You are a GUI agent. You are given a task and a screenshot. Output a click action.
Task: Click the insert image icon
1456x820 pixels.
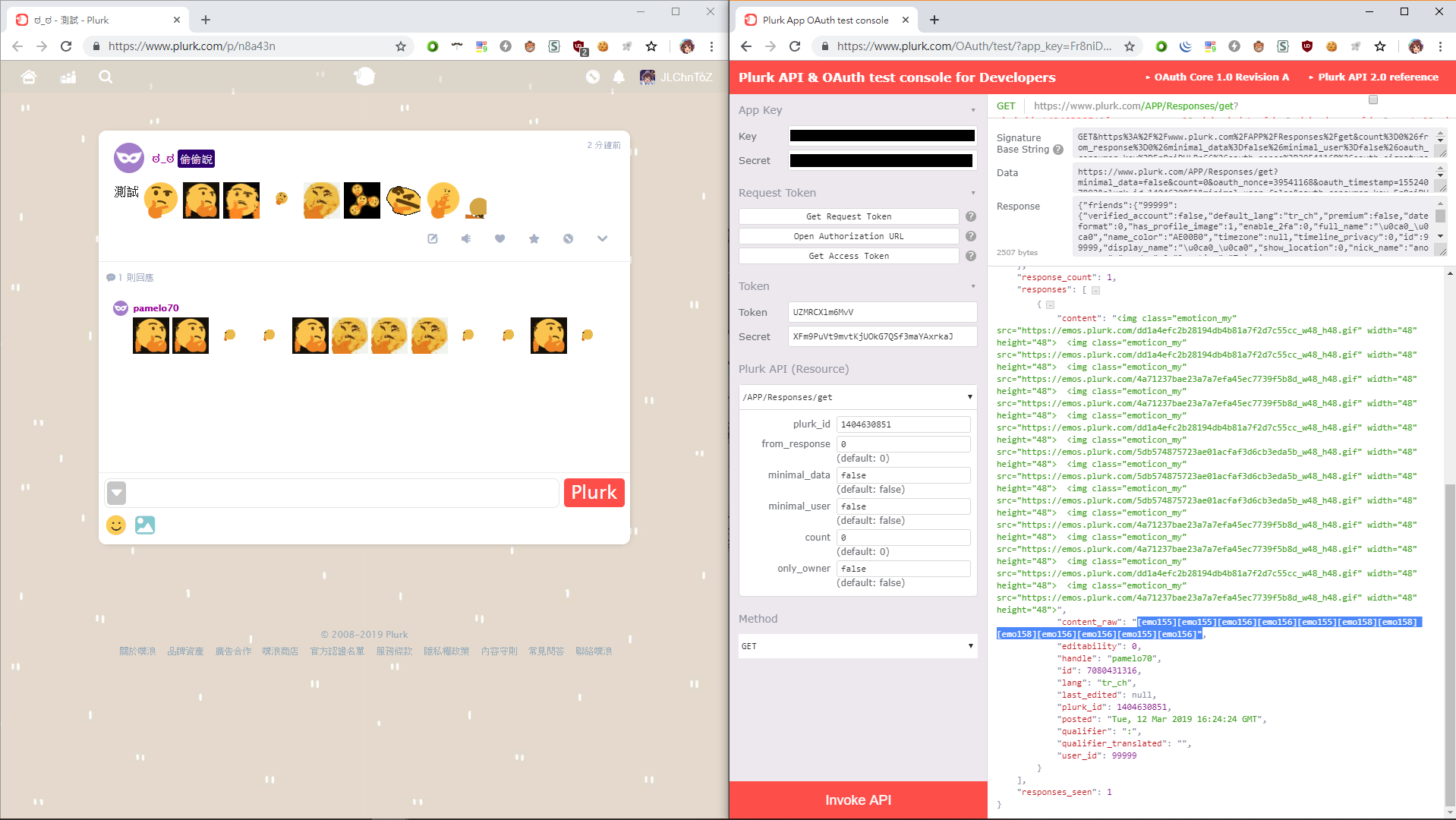pos(145,525)
